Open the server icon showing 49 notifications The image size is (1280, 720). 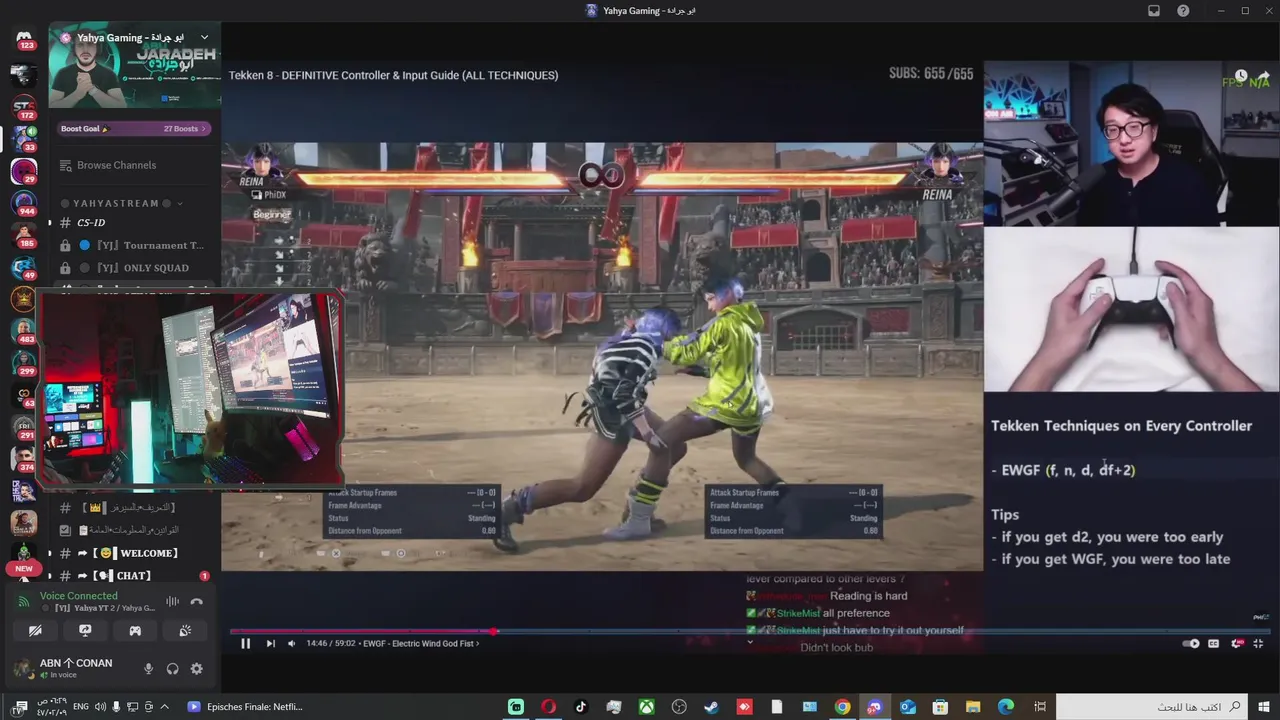tap(24, 267)
